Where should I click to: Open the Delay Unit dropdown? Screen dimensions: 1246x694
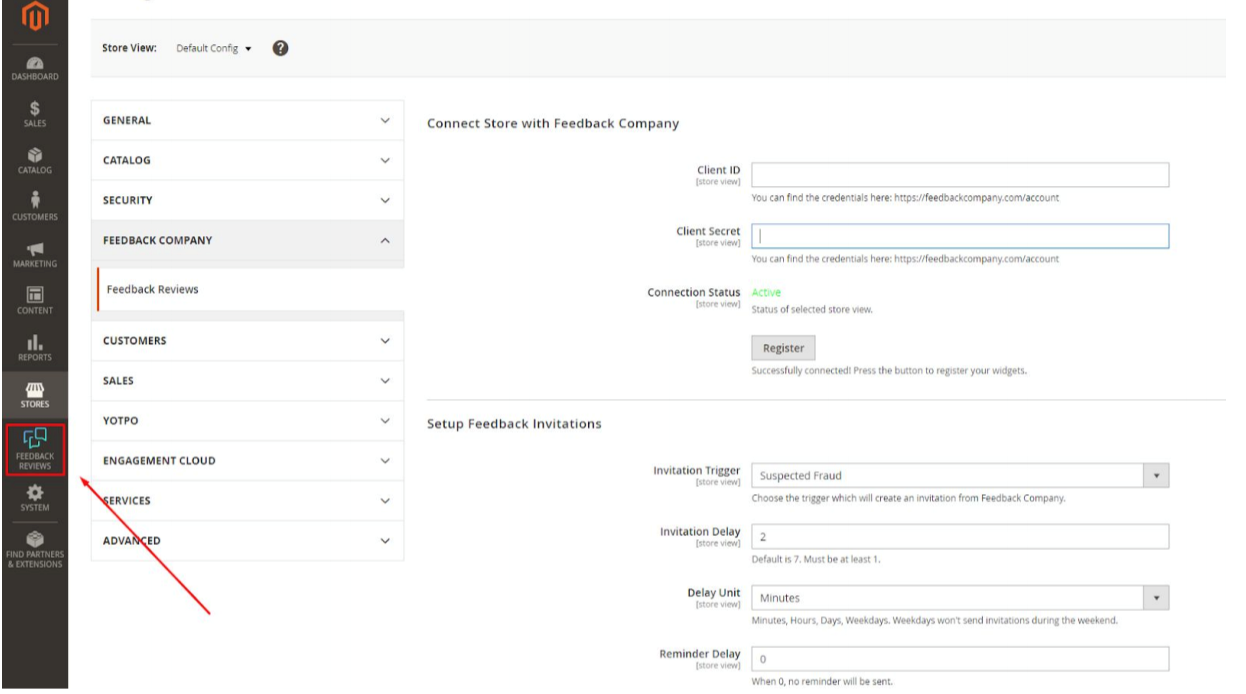[959, 598]
